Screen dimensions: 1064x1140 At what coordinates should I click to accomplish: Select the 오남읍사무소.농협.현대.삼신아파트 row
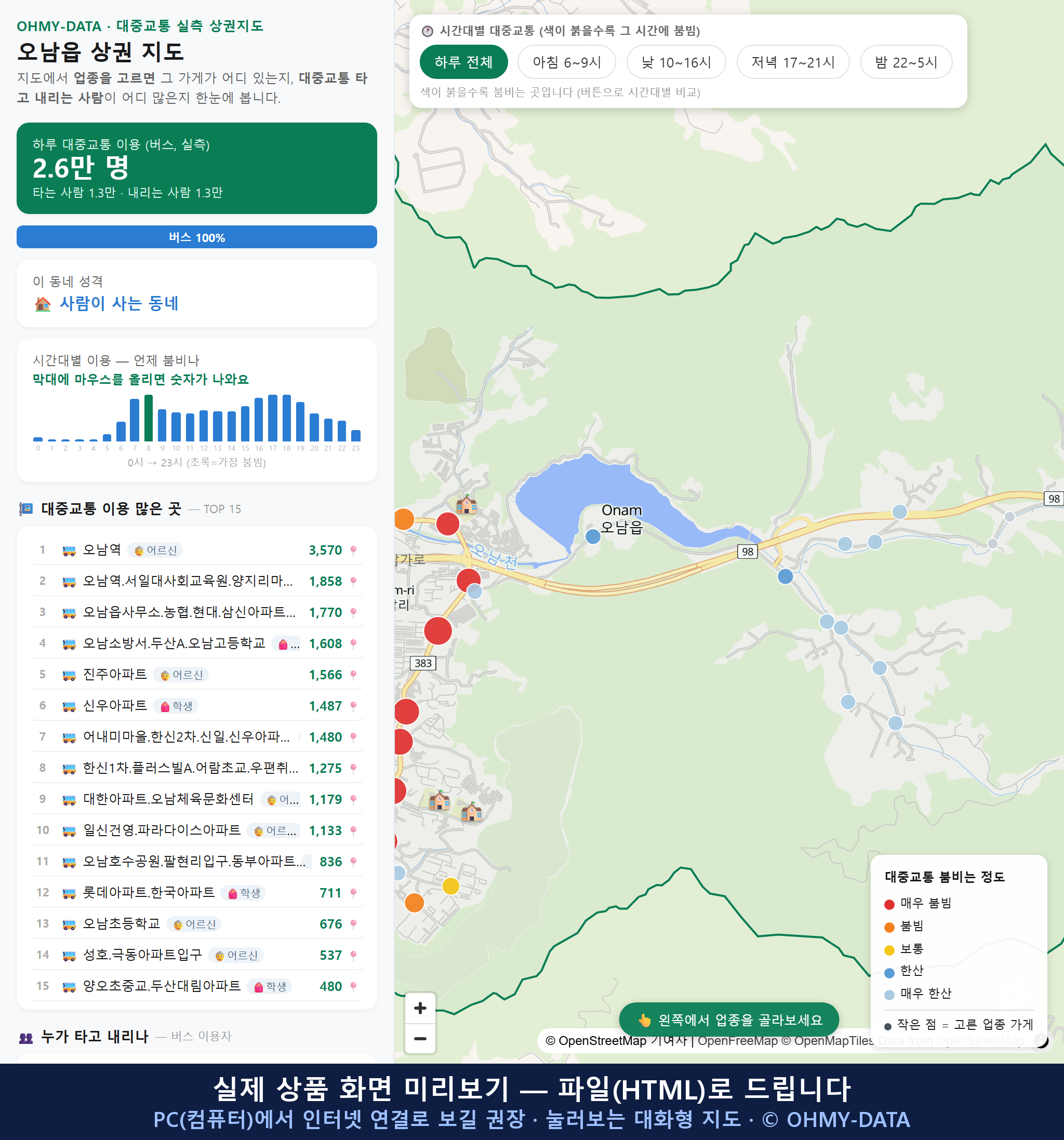pos(197,612)
